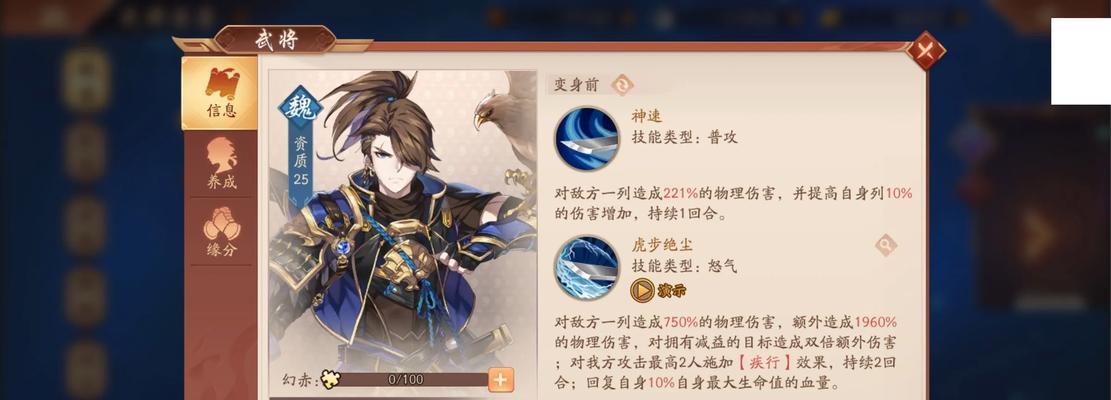Switch to the 养成 training tab
Screen dimensions: 1111x400
point(221,164)
